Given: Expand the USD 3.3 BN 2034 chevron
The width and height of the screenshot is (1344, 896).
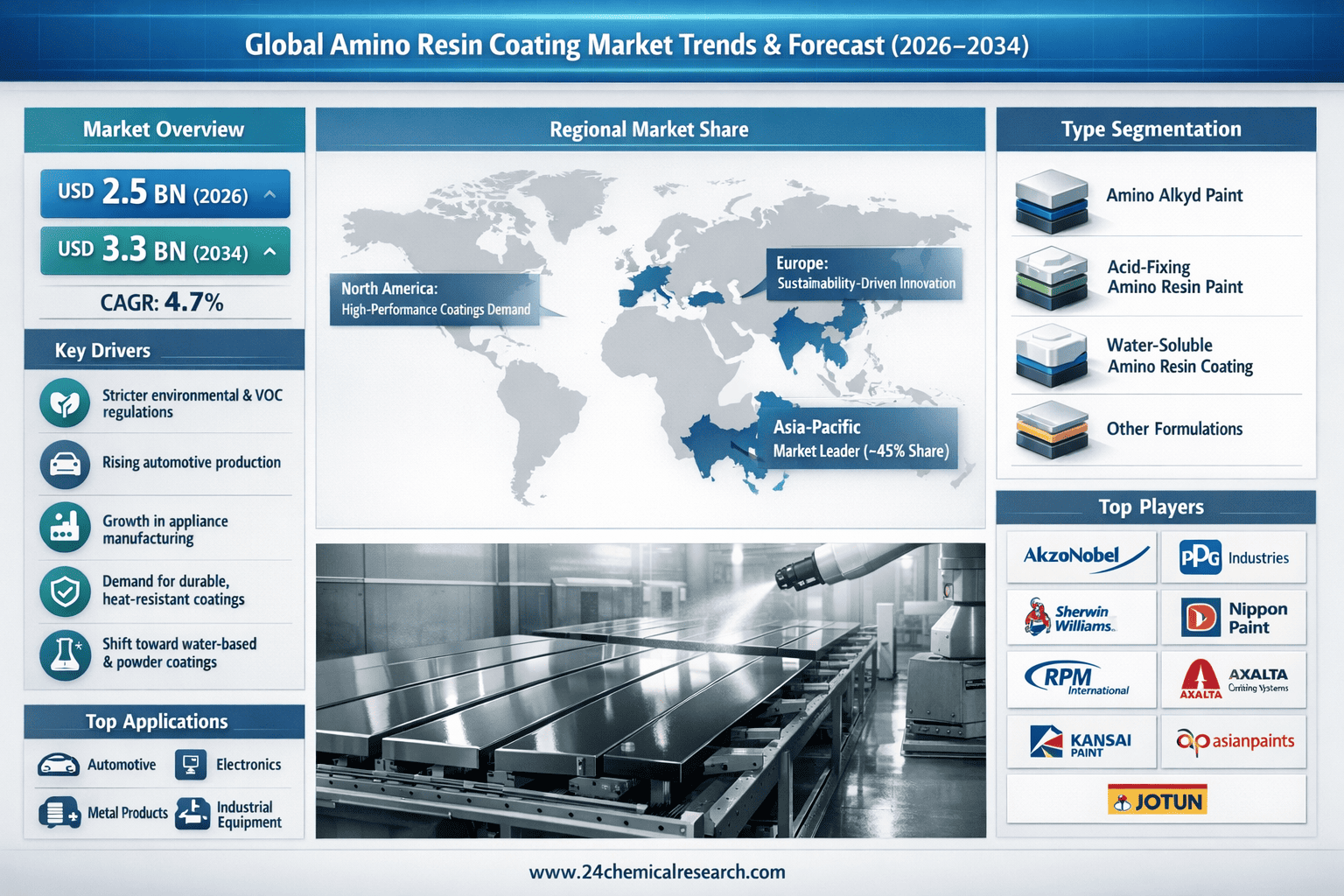Looking at the screenshot, I should (x=270, y=252).
